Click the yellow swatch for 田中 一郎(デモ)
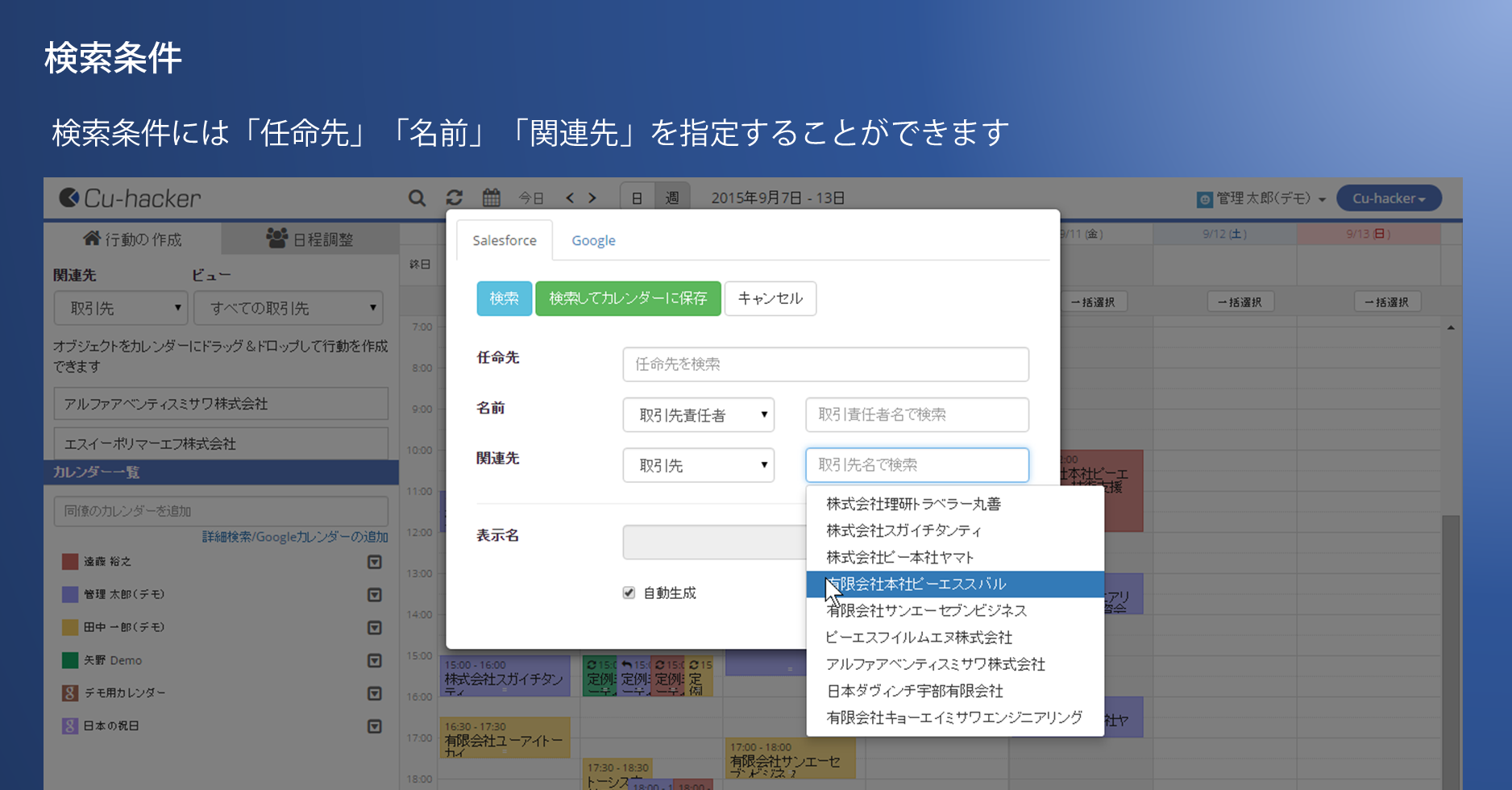 [x=70, y=627]
